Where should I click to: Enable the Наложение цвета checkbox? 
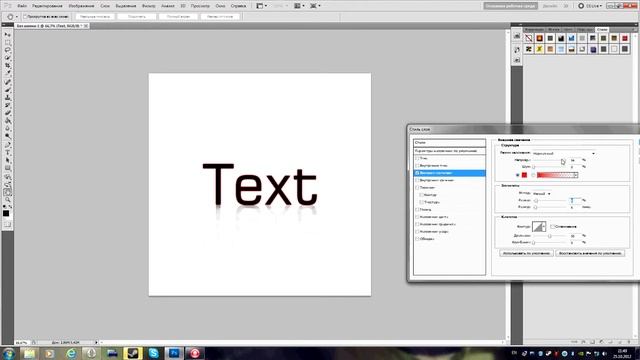417,217
